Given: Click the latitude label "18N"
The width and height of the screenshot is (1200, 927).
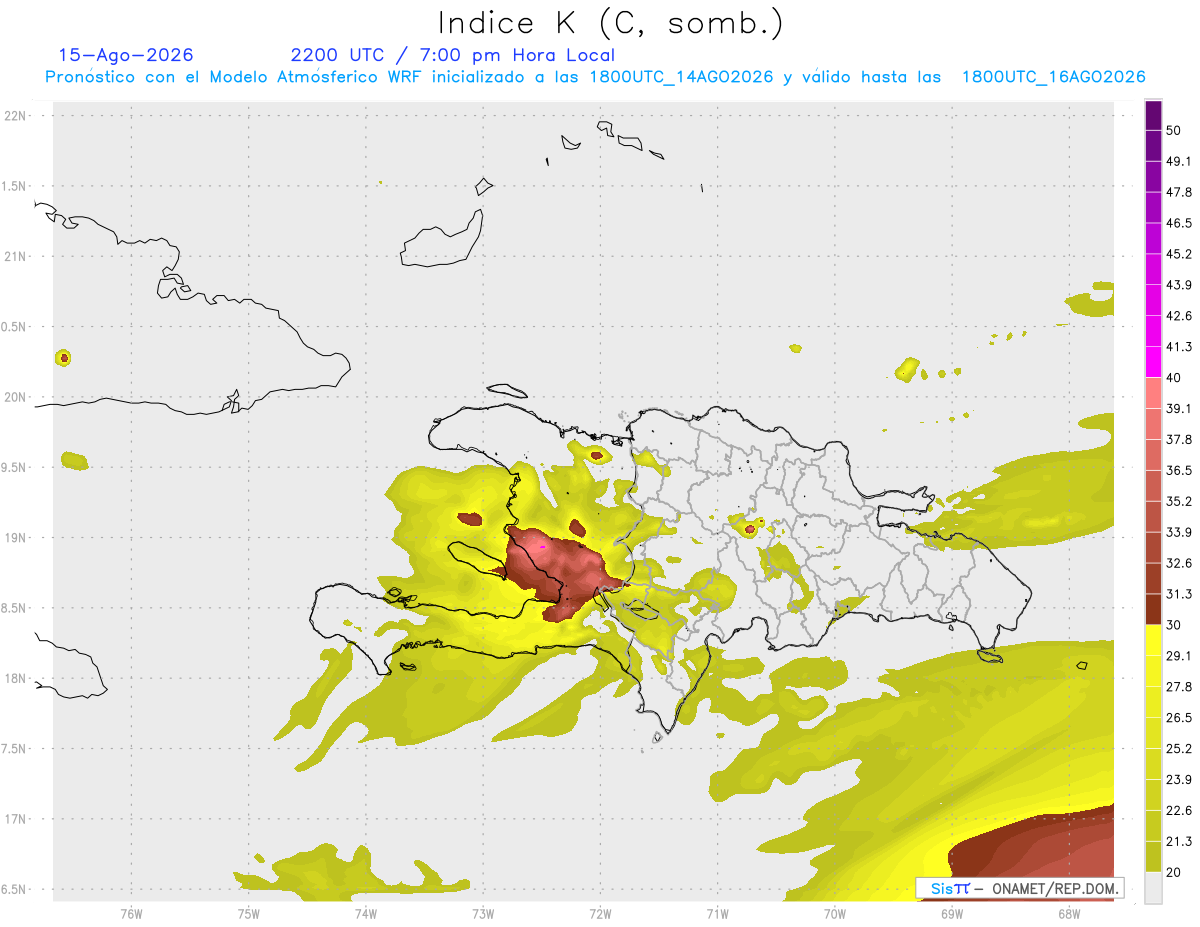Looking at the screenshot, I should click(16, 679).
